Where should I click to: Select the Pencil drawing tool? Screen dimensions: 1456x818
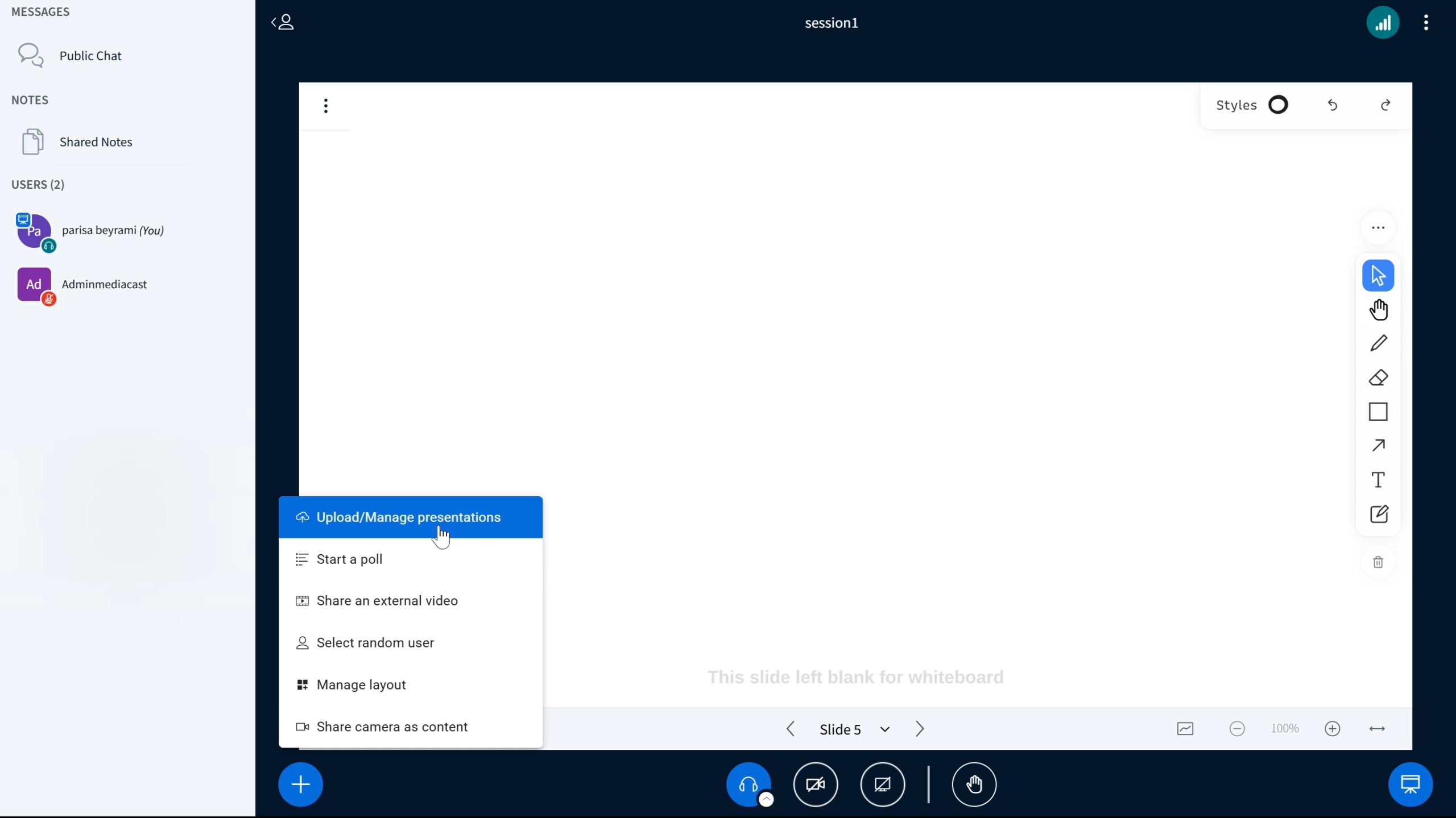coord(1378,343)
